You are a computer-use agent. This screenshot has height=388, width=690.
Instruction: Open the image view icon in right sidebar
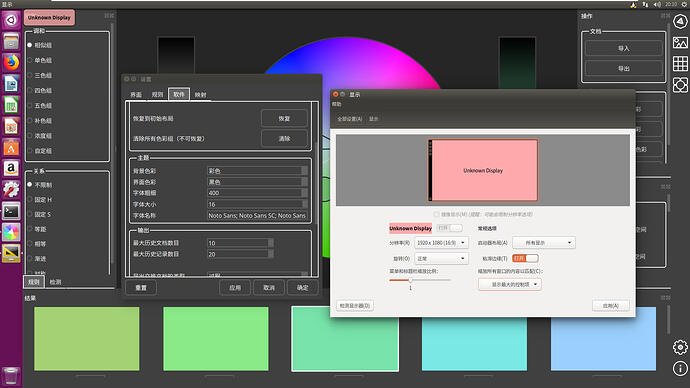tap(680, 43)
